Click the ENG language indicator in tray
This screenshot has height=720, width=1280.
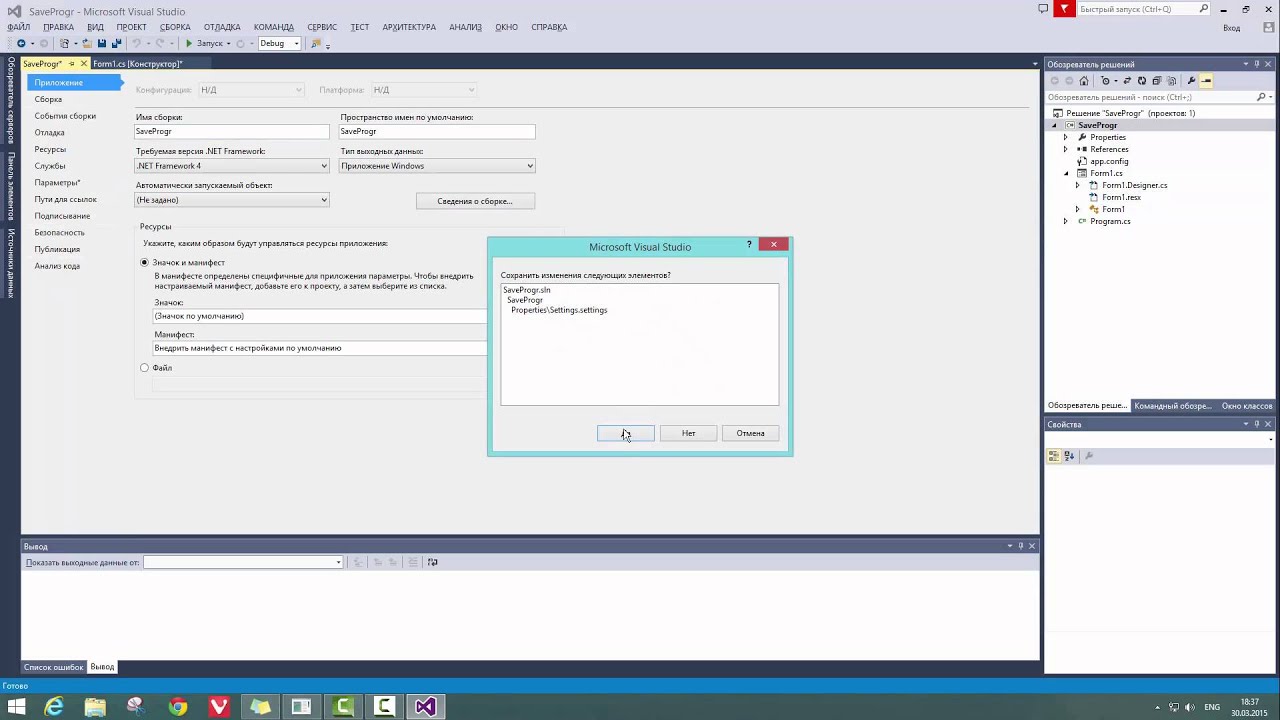coord(1212,707)
